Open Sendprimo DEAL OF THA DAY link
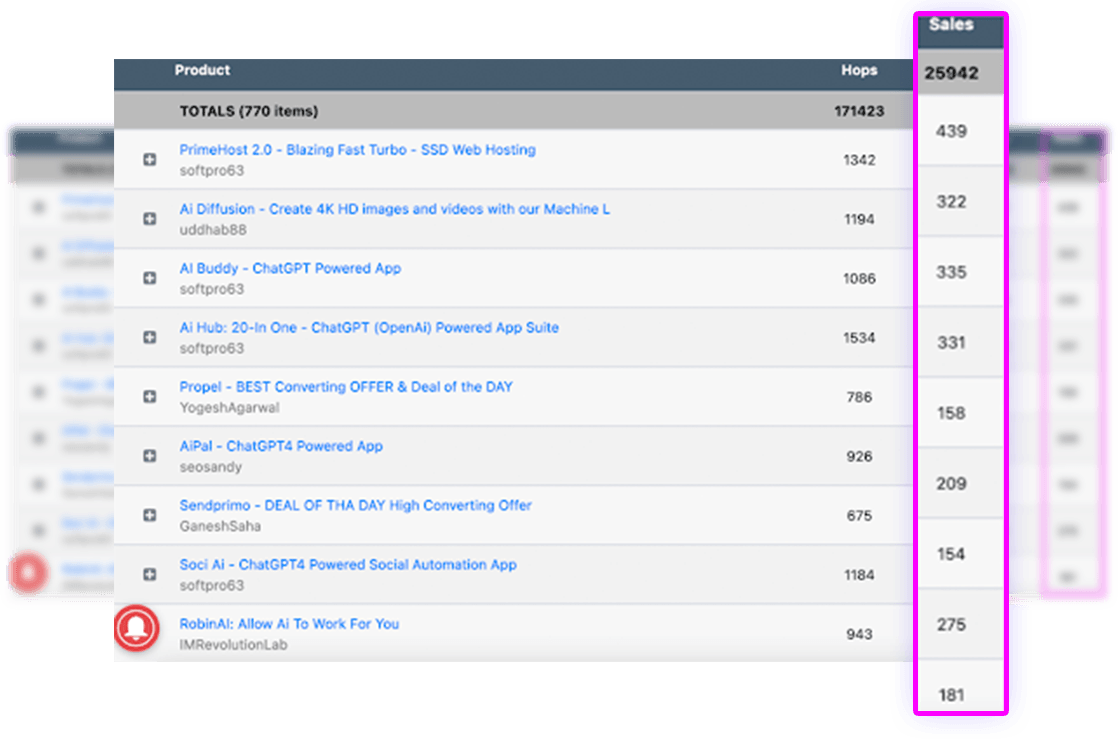Screen dimensions: 1118x742 355,505
